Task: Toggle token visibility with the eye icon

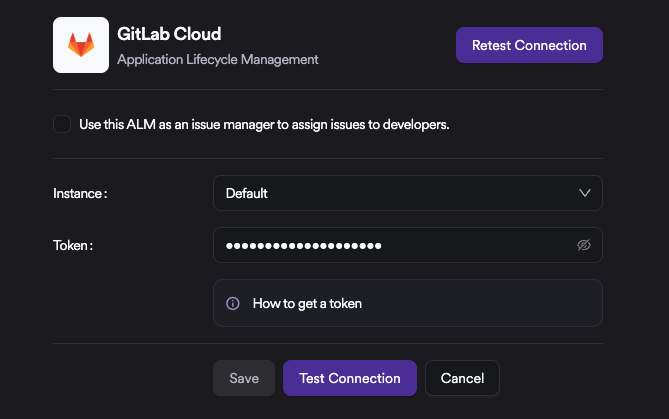Action: tap(585, 245)
